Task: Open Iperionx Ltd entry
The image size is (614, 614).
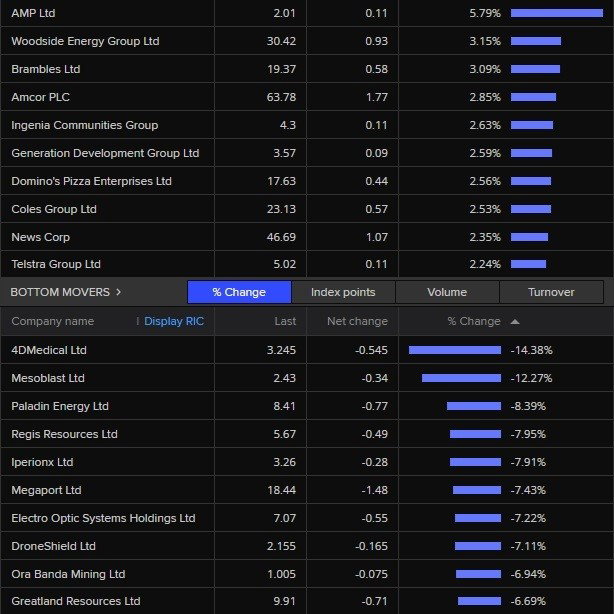Action: (x=42, y=462)
